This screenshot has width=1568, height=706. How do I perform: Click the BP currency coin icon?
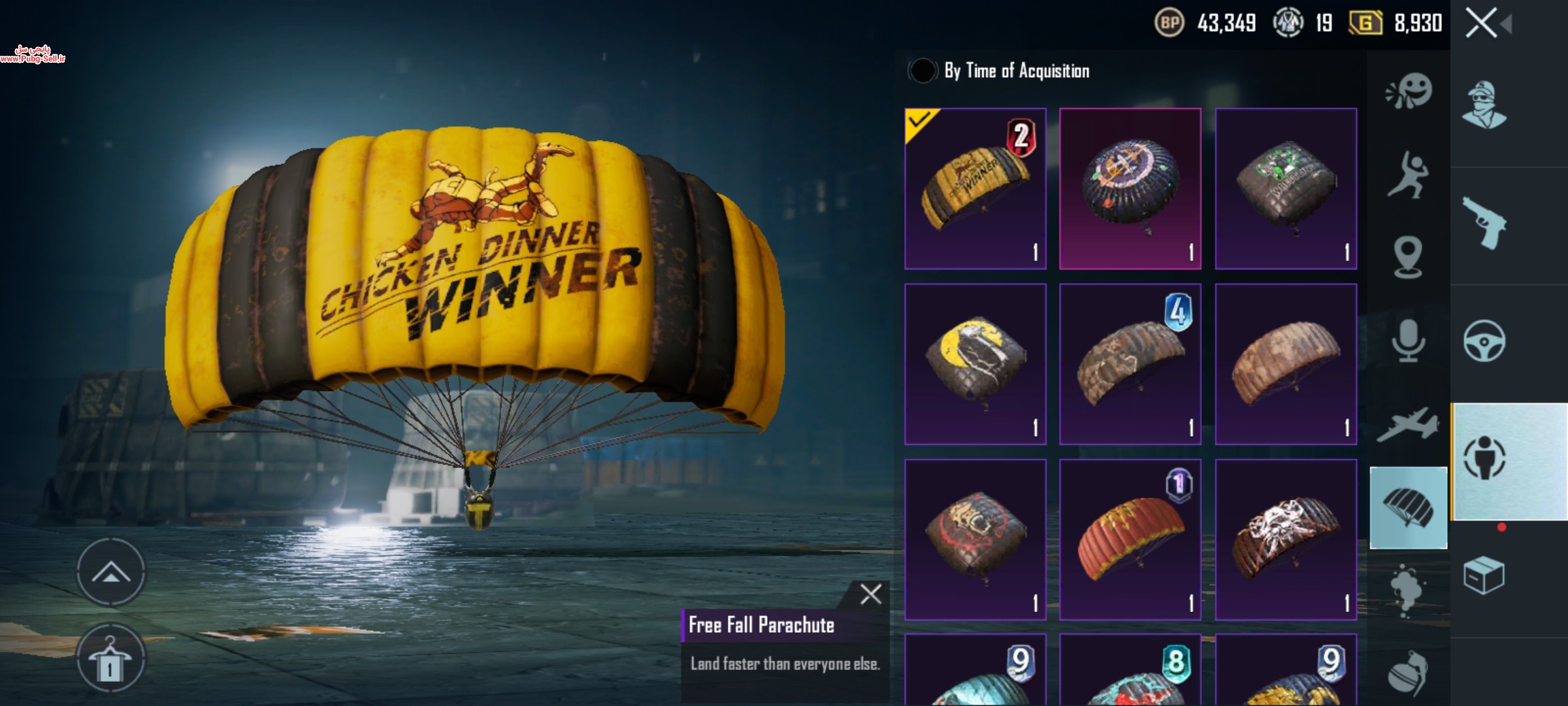point(1169,24)
